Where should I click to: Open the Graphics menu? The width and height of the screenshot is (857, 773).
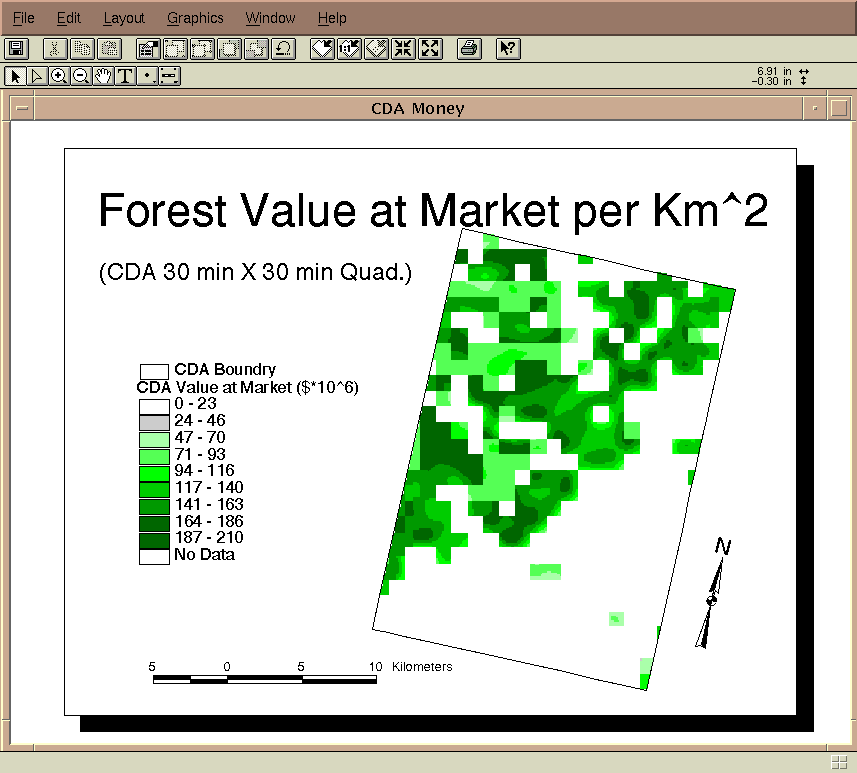(195, 18)
